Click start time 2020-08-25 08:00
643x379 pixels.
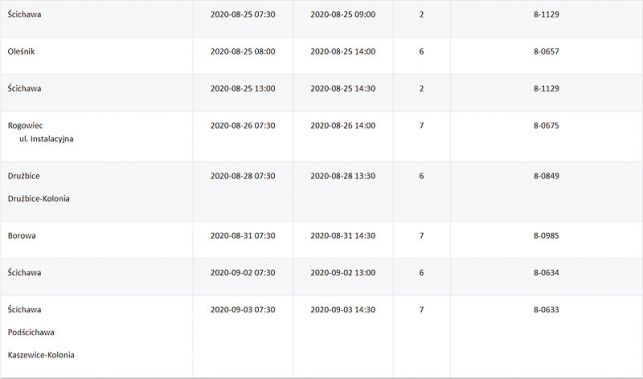click(243, 52)
